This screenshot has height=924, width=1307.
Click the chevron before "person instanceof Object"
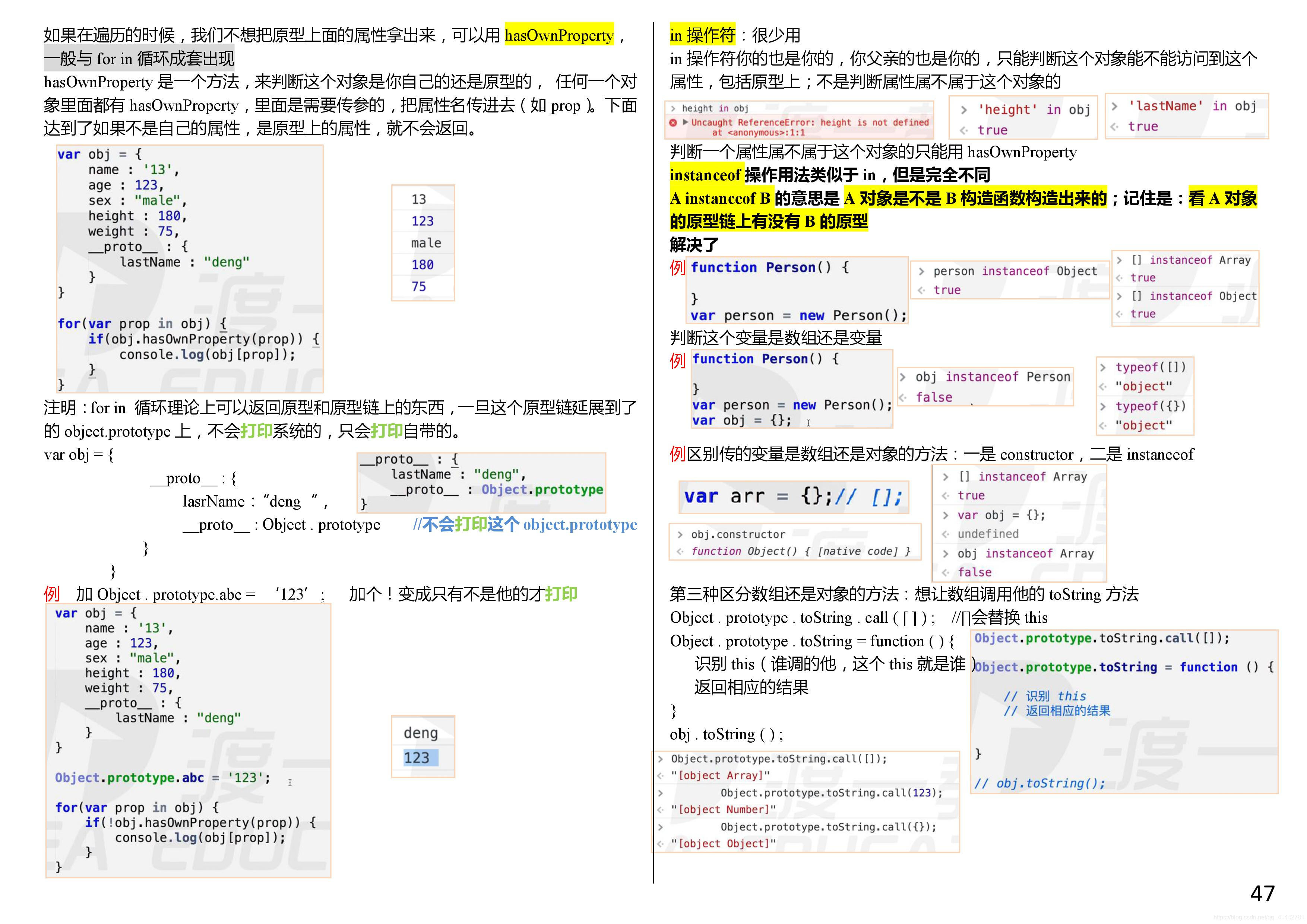click(921, 272)
